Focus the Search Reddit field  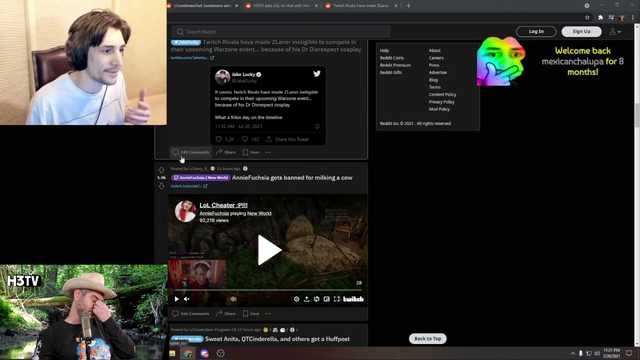[x=281, y=32]
